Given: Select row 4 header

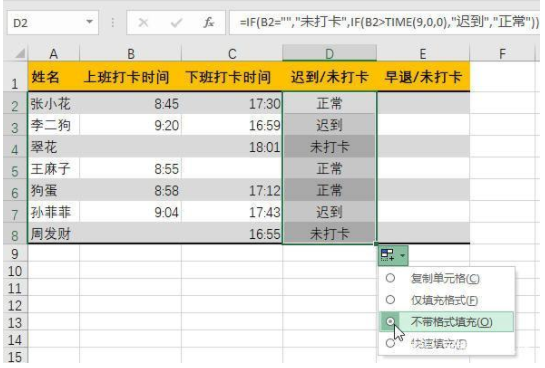Looking at the screenshot, I should coord(15,146).
